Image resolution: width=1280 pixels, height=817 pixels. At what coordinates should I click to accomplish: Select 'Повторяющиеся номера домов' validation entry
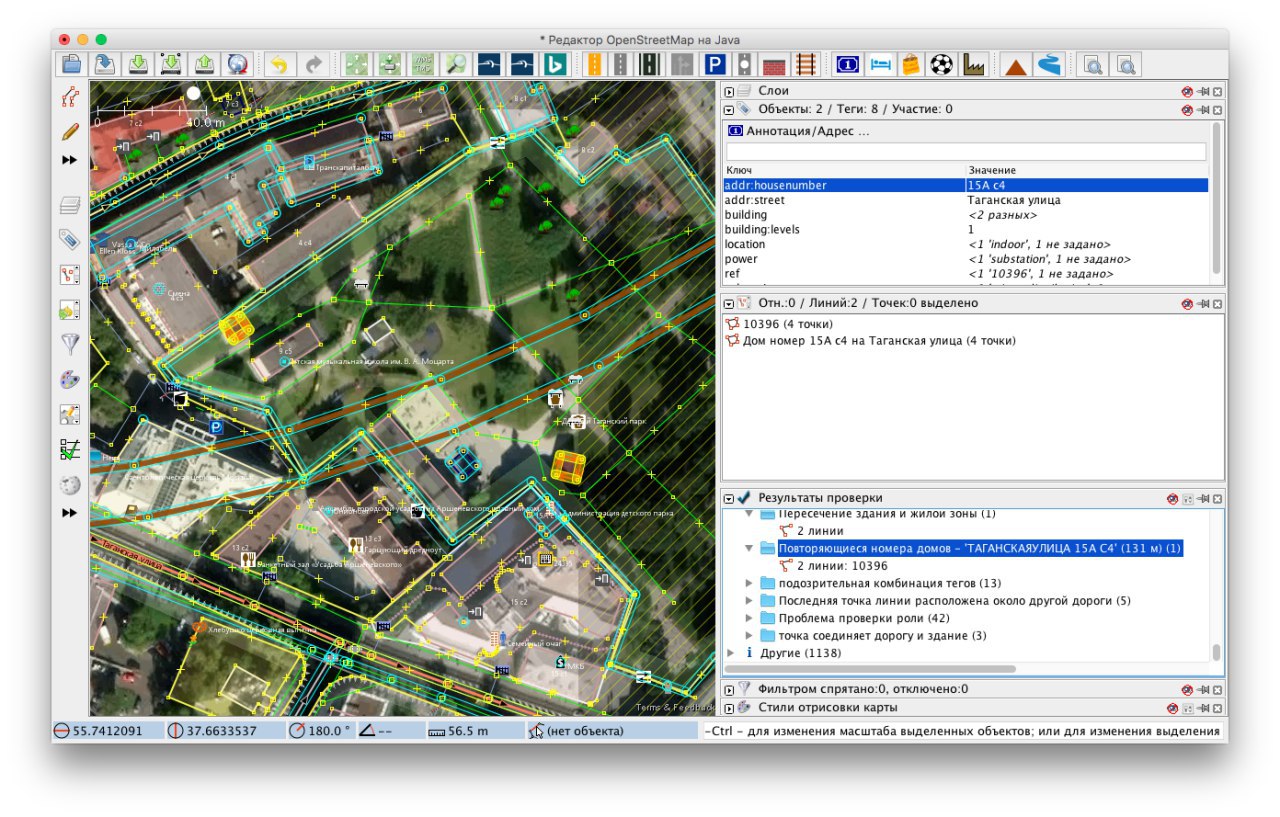tap(980, 548)
